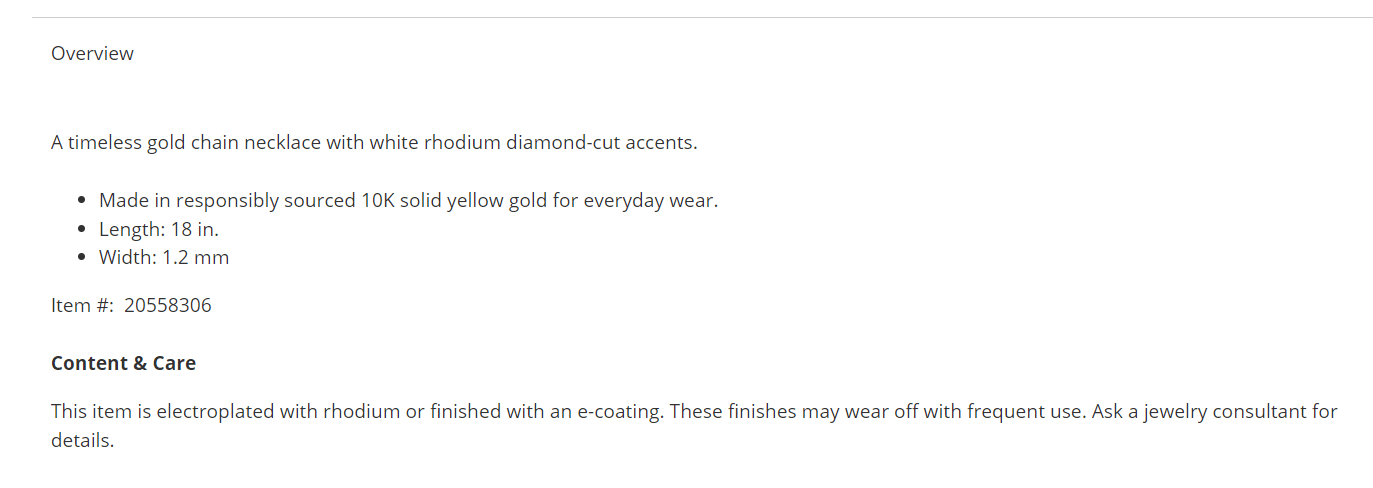Click the bullet dot before "Width"
The height and width of the screenshot is (488, 1373).
coord(81,258)
